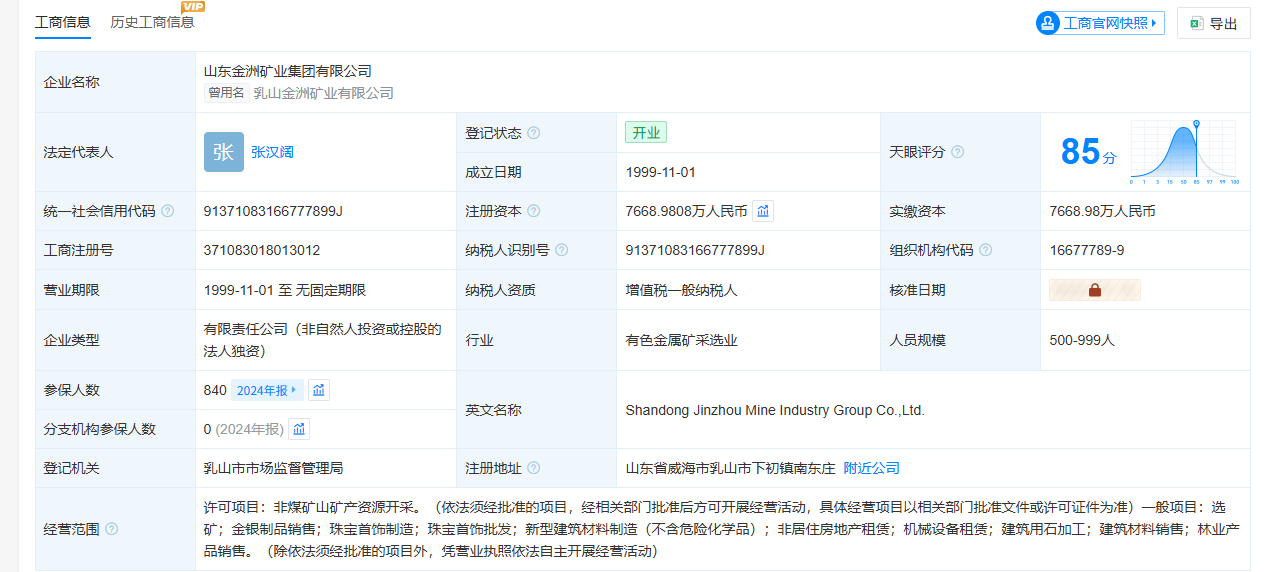
Task: Select 有色金属矿采选业 industry value
Action: 682,340
